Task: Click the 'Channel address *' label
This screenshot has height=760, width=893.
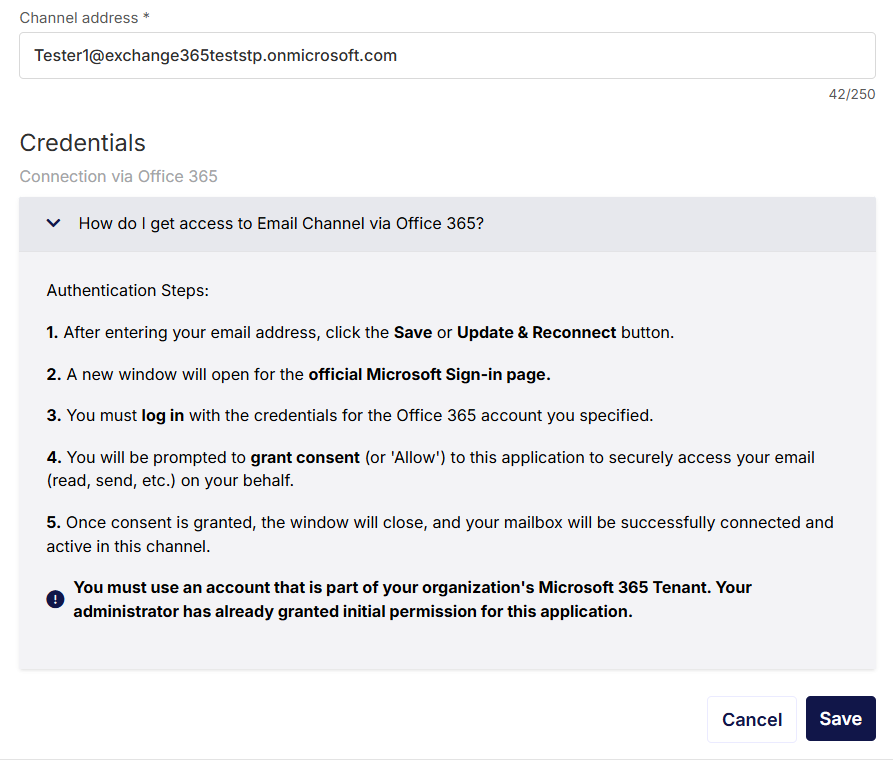Action: [x=84, y=18]
